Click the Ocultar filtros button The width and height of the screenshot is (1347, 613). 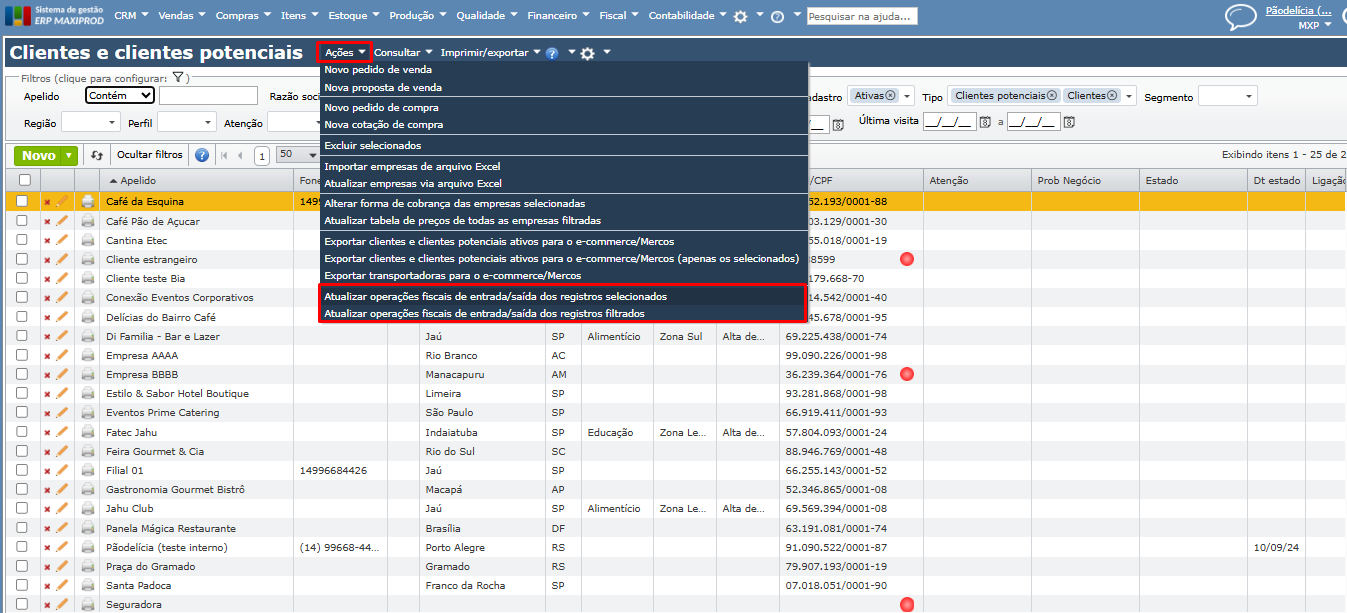coord(149,155)
